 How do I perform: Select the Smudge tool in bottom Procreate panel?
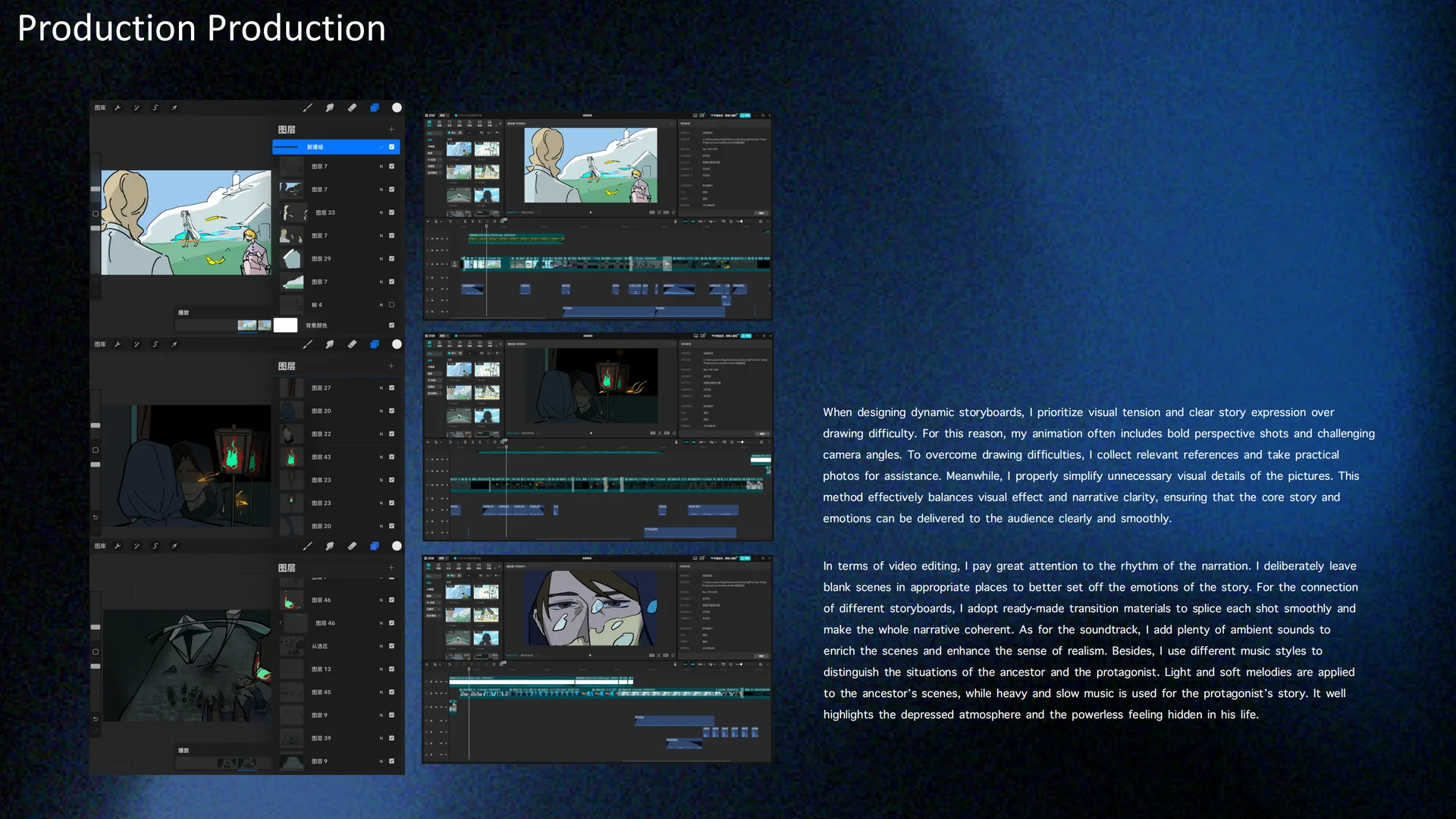(330, 546)
